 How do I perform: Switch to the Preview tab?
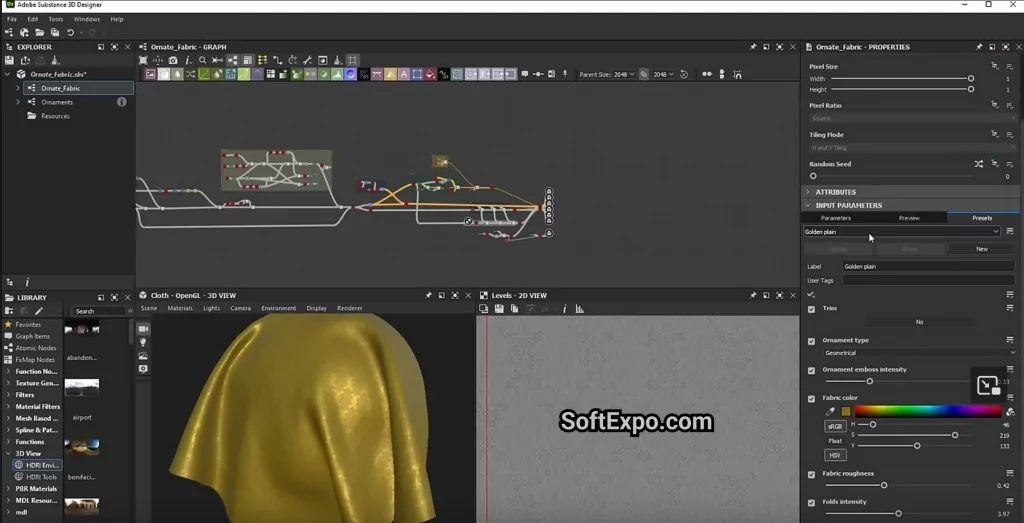pyautogui.click(x=909, y=218)
